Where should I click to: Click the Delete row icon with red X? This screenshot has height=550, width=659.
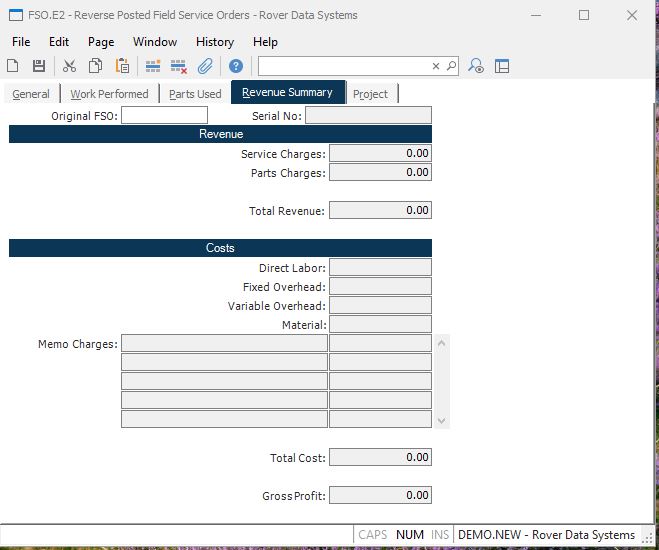[x=179, y=66]
